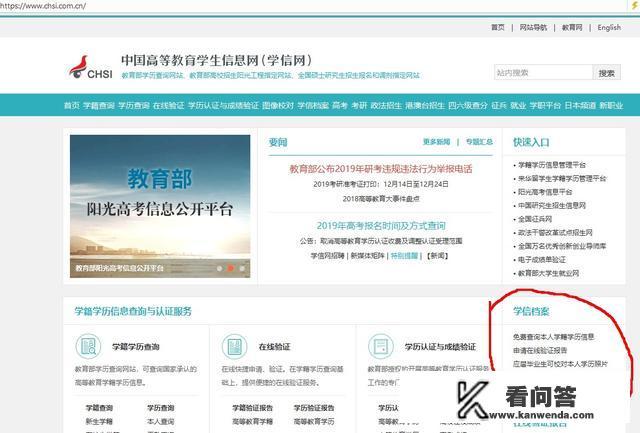The image size is (640, 433).
Task: Open 图像校对 in the navigation bar
Action: tap(278, 105)
